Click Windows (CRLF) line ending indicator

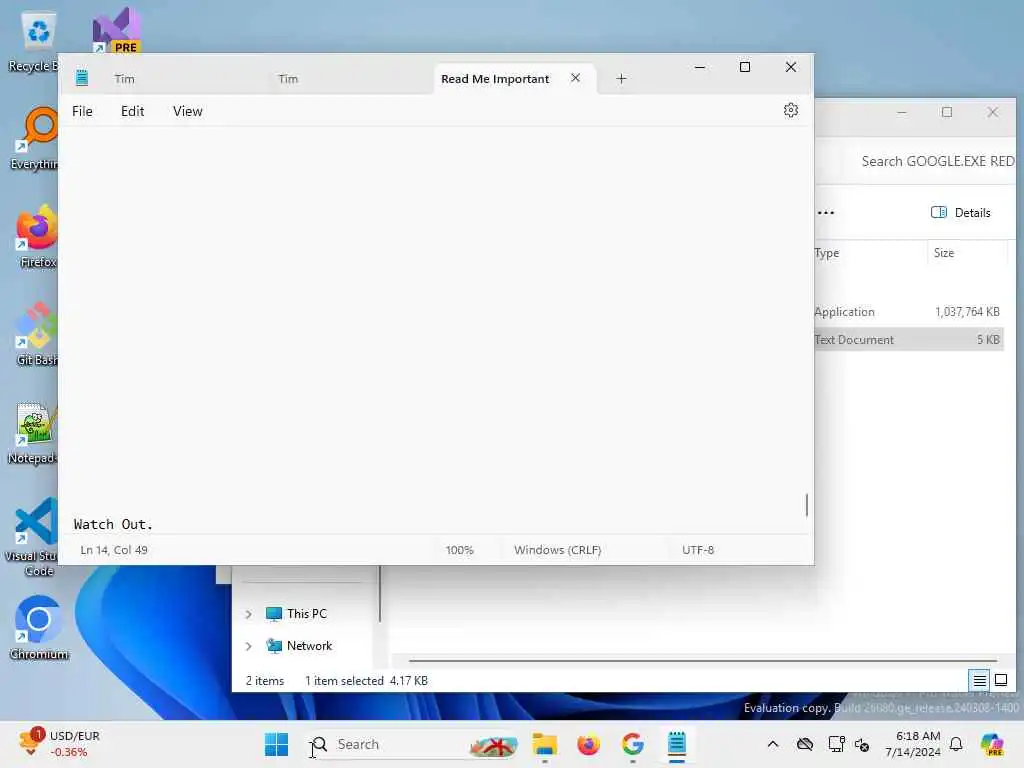(x=557, y=550)
